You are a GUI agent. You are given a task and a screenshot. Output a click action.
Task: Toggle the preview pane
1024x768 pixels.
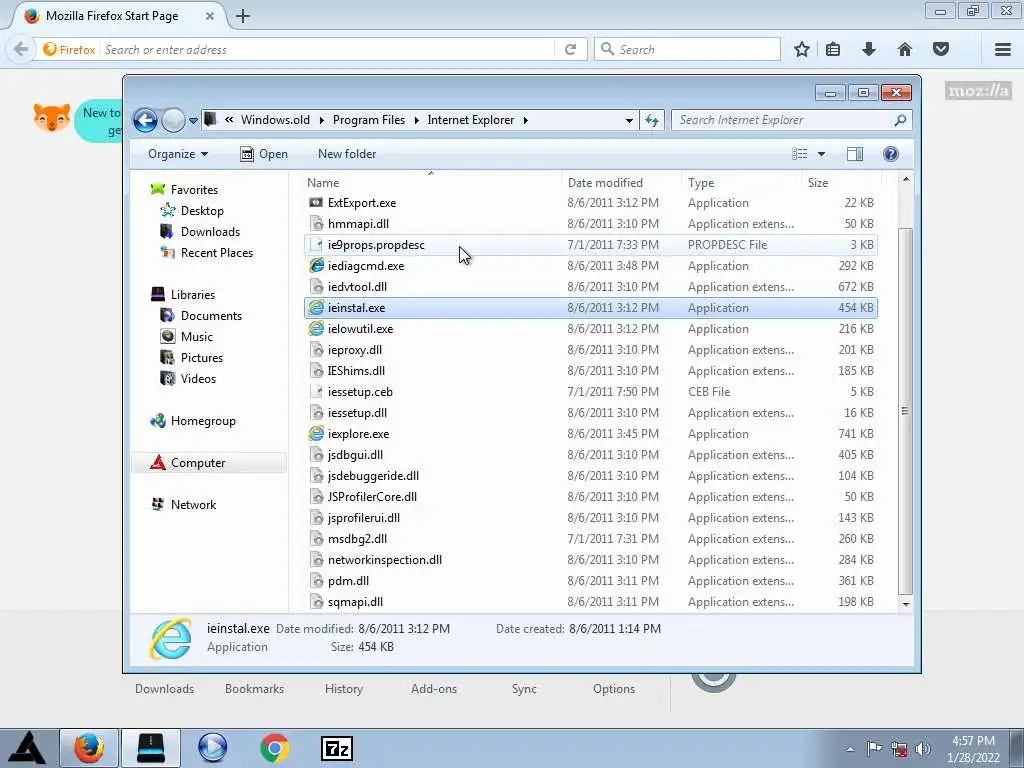855,154
